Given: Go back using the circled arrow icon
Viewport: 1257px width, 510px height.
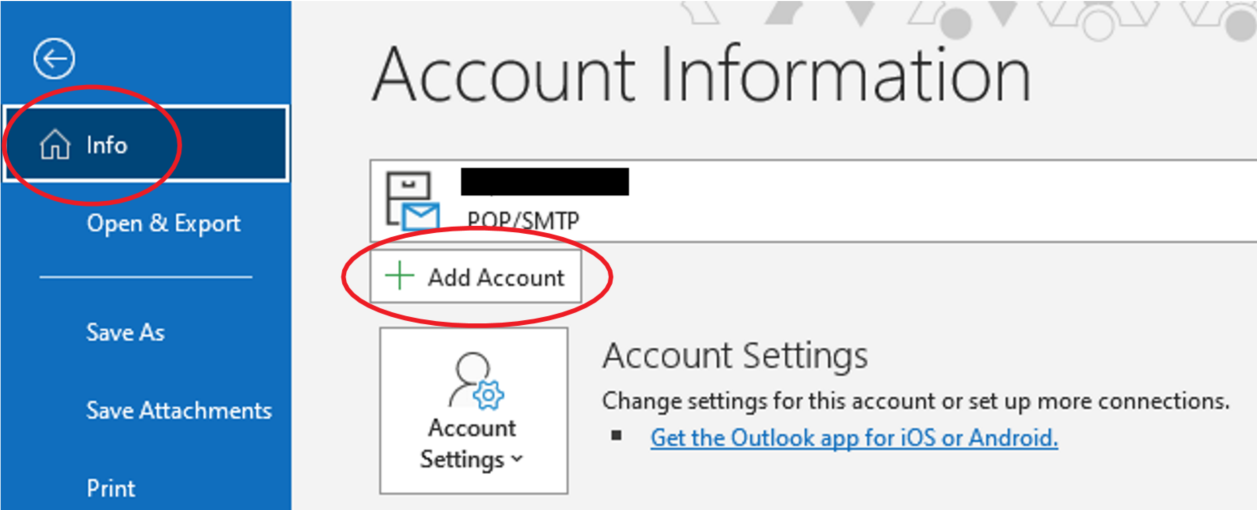Looking at the screenshot, I should pyautogui.click(x=54, y=59).
